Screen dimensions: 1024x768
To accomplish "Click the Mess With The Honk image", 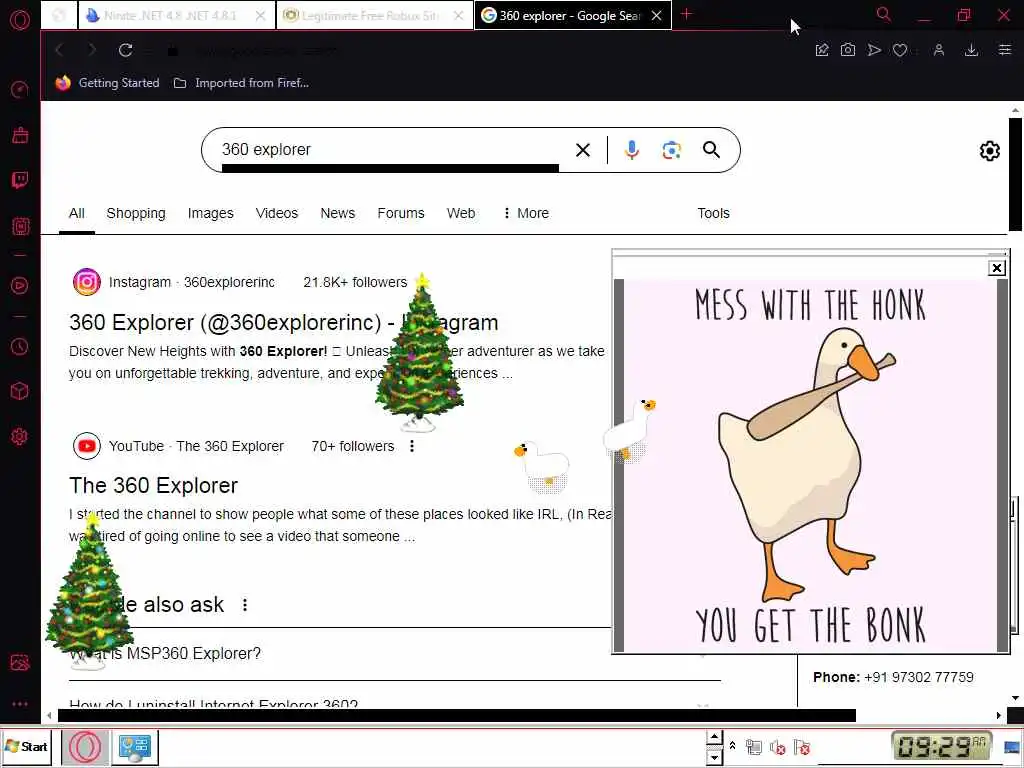I will click(810, 465).
